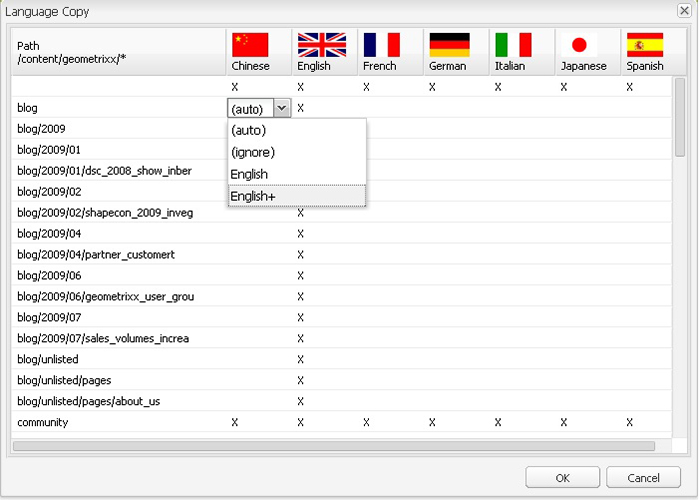Click the German flag icon

coord(449,45)
